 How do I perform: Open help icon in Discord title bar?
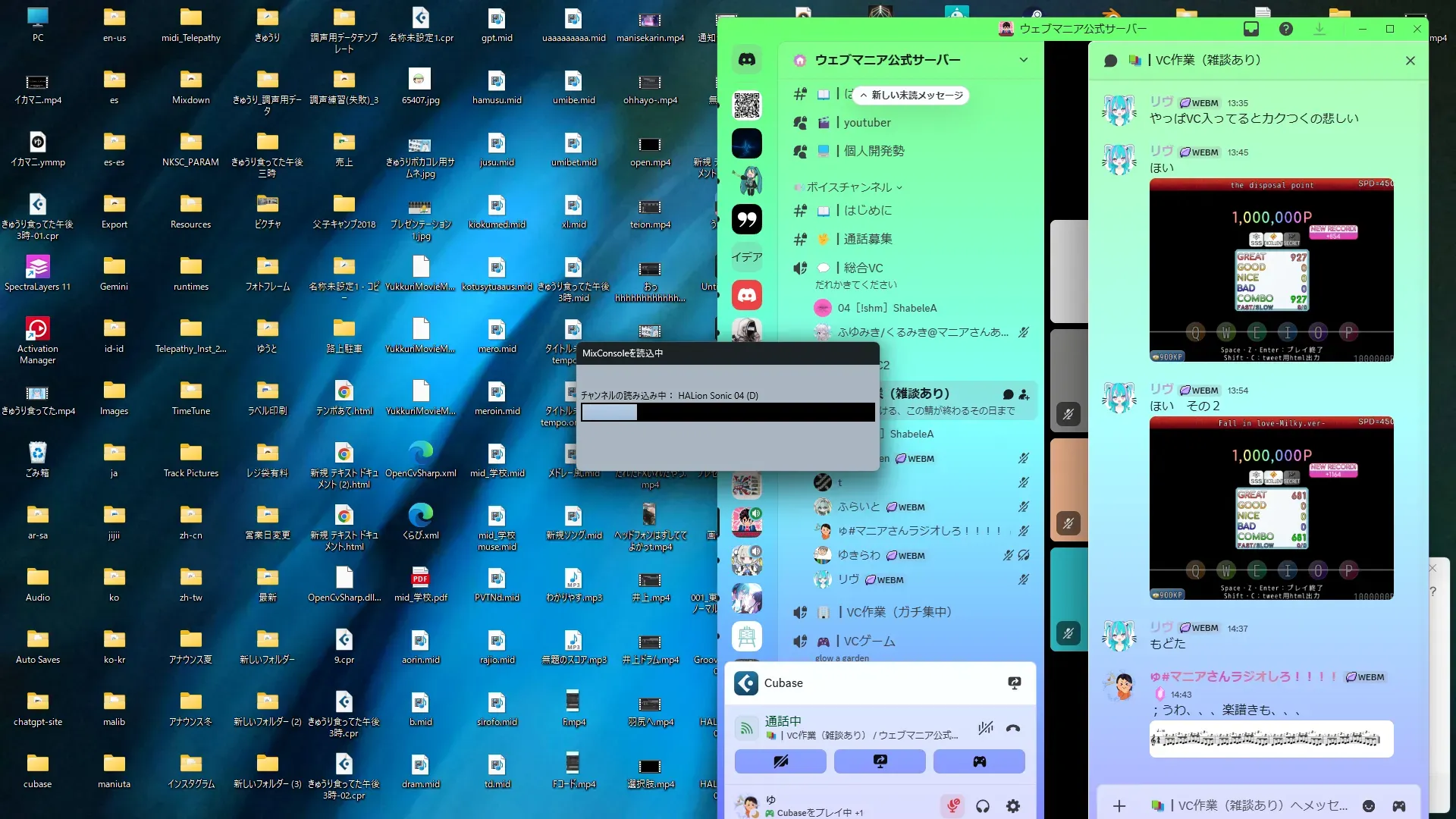(1286, 29)
